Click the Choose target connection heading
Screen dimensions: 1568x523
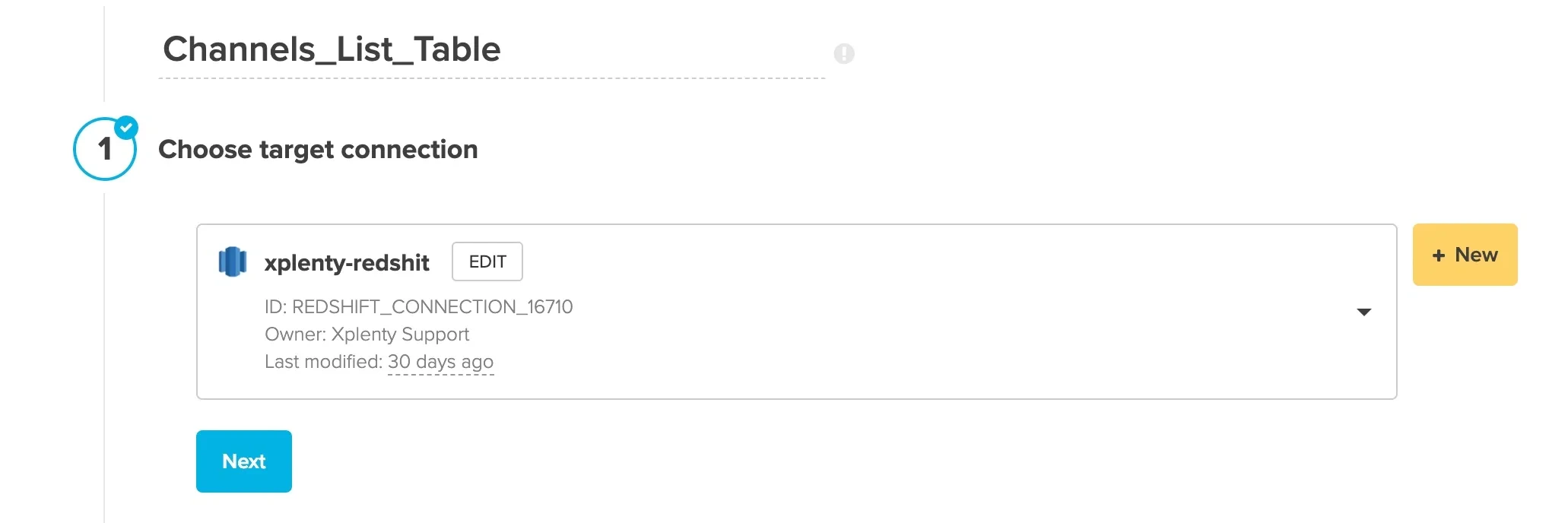click(x=319, y=149)
